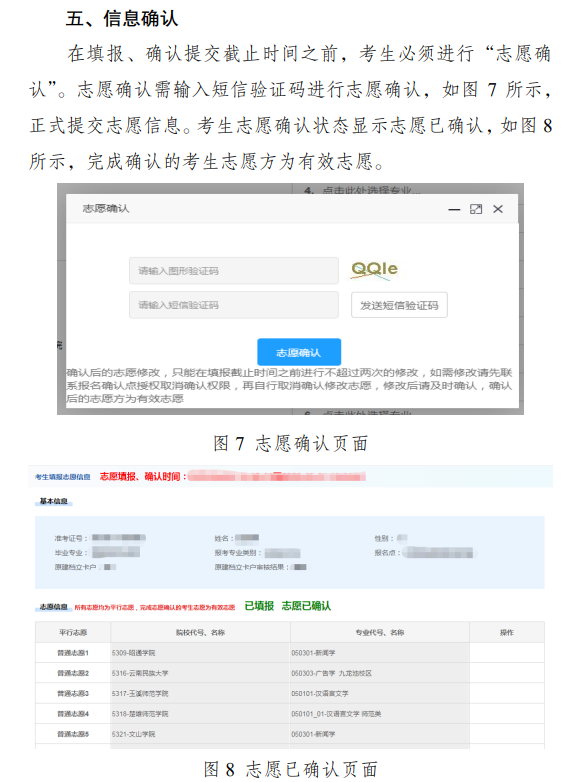Click the green 志愿已确认 status

coord(306,606)
